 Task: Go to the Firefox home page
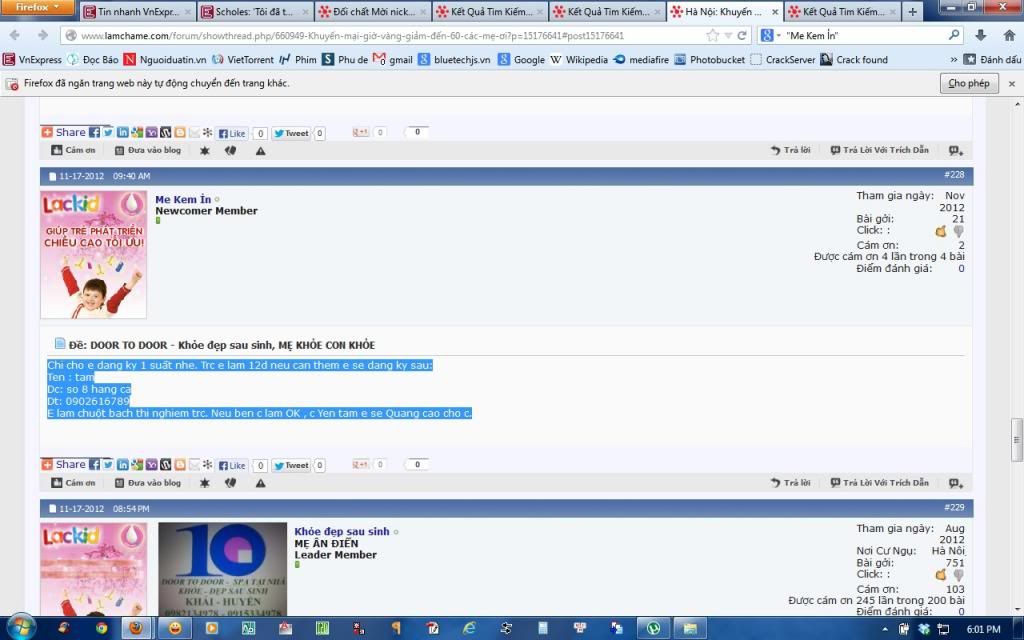1009,35
